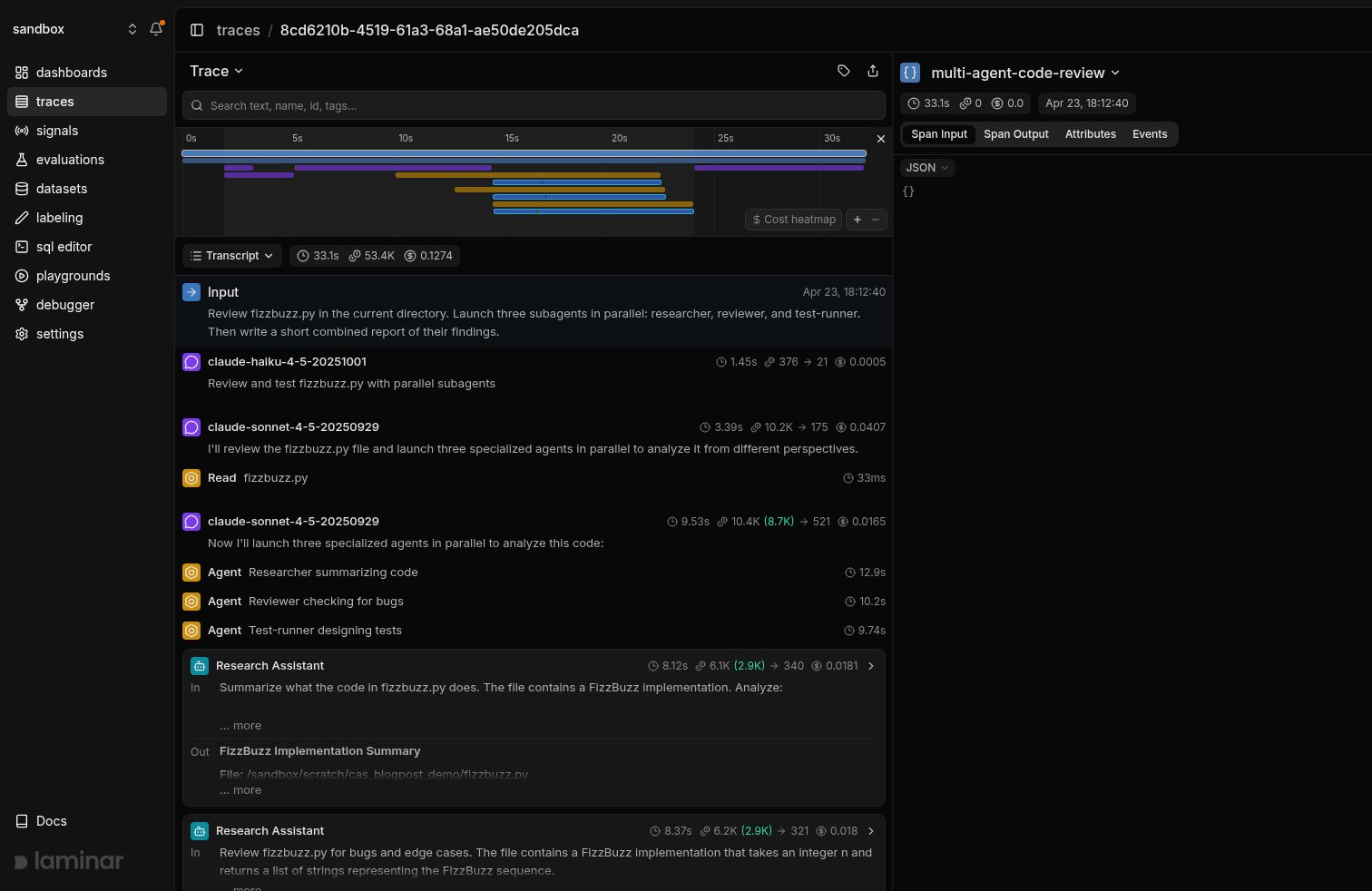Open multi-agent-code-review span dropdown
Screen dimensions: 1372x891
(x=1025, y=73)
